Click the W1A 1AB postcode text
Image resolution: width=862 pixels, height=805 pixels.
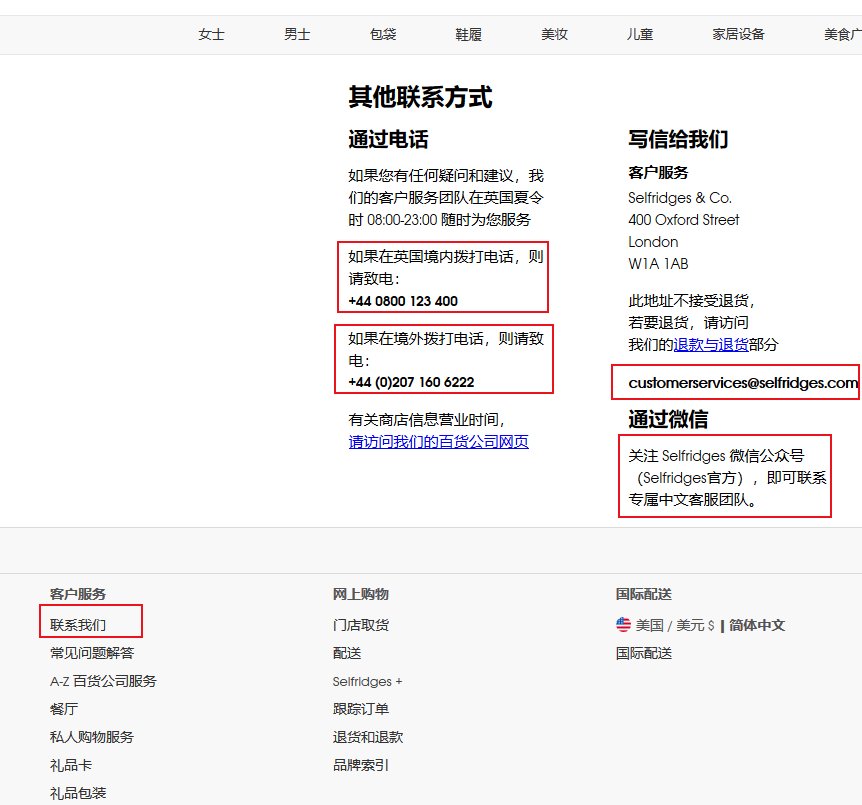tap(658, 264)
